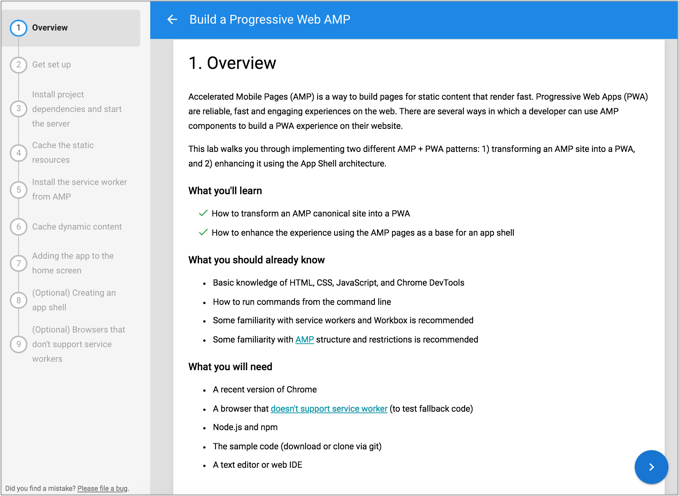Go to Optional Creating an app shell
This screenshot has width=679, height=496.
click(74, 300)
